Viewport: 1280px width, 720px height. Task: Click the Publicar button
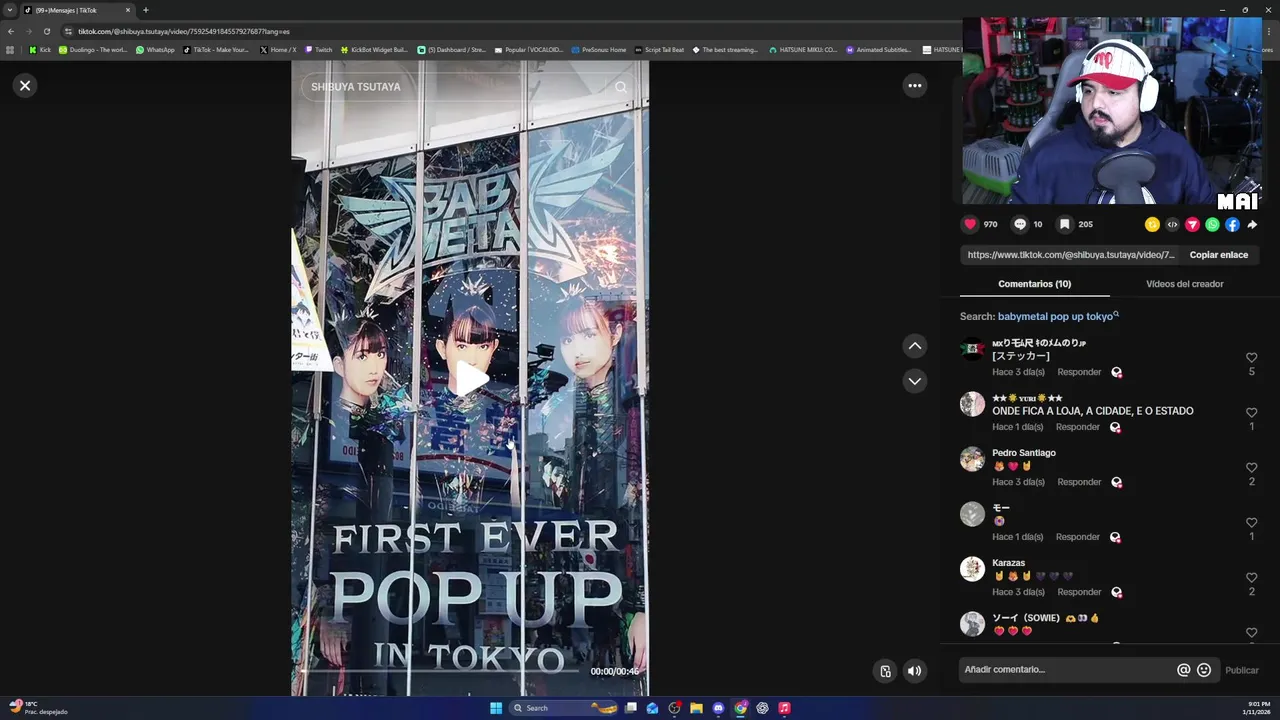tap(1242, 670)
